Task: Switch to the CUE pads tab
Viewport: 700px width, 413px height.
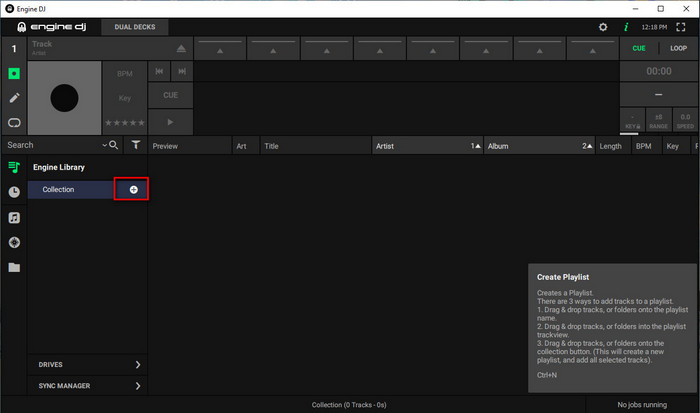Action: pos(639,48)
